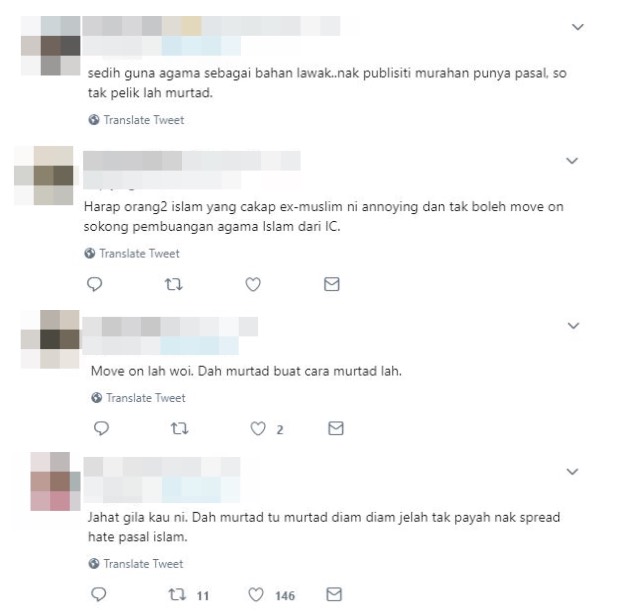Open the pinkish avatar of the last tweet
The width and height of the screenshot is (617, 612).
(55, 481)
